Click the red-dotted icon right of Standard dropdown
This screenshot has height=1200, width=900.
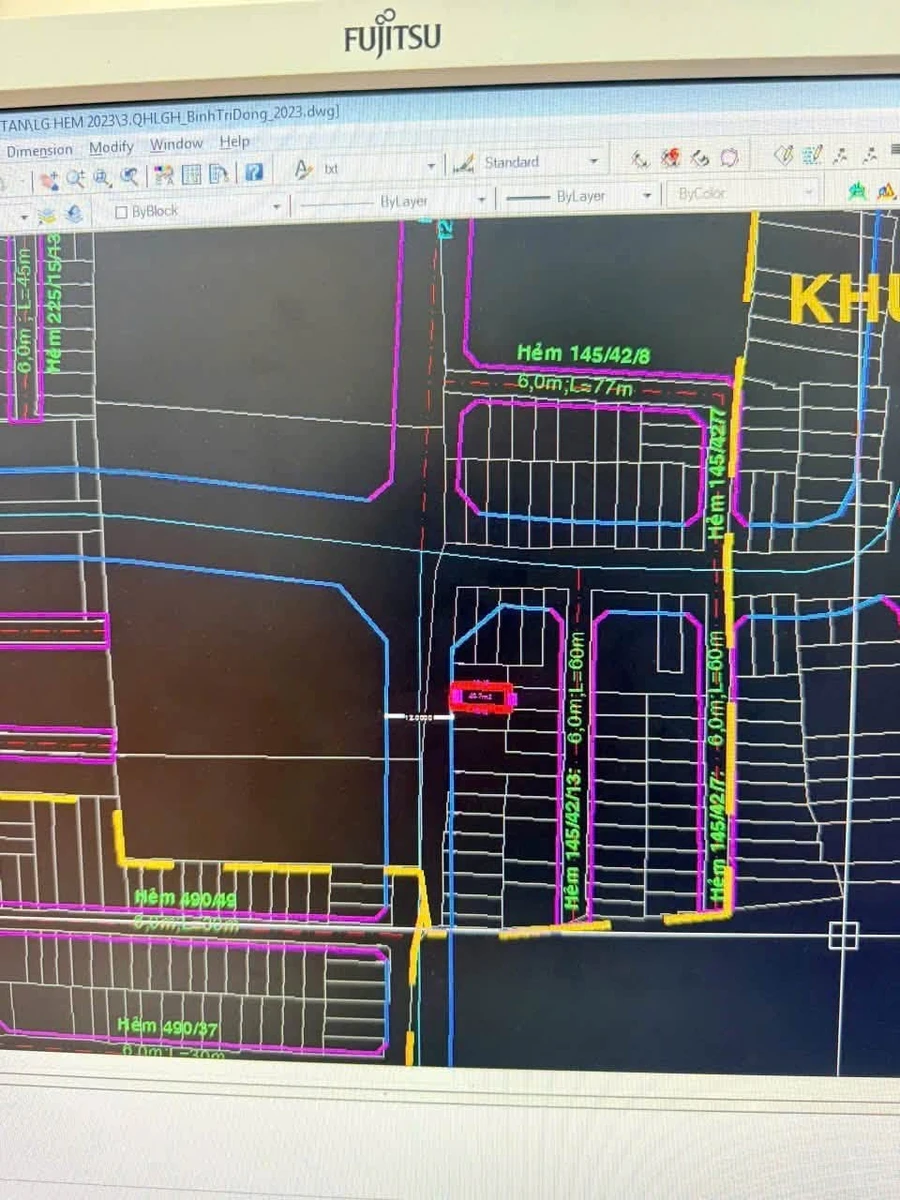[x=670, y=157]
